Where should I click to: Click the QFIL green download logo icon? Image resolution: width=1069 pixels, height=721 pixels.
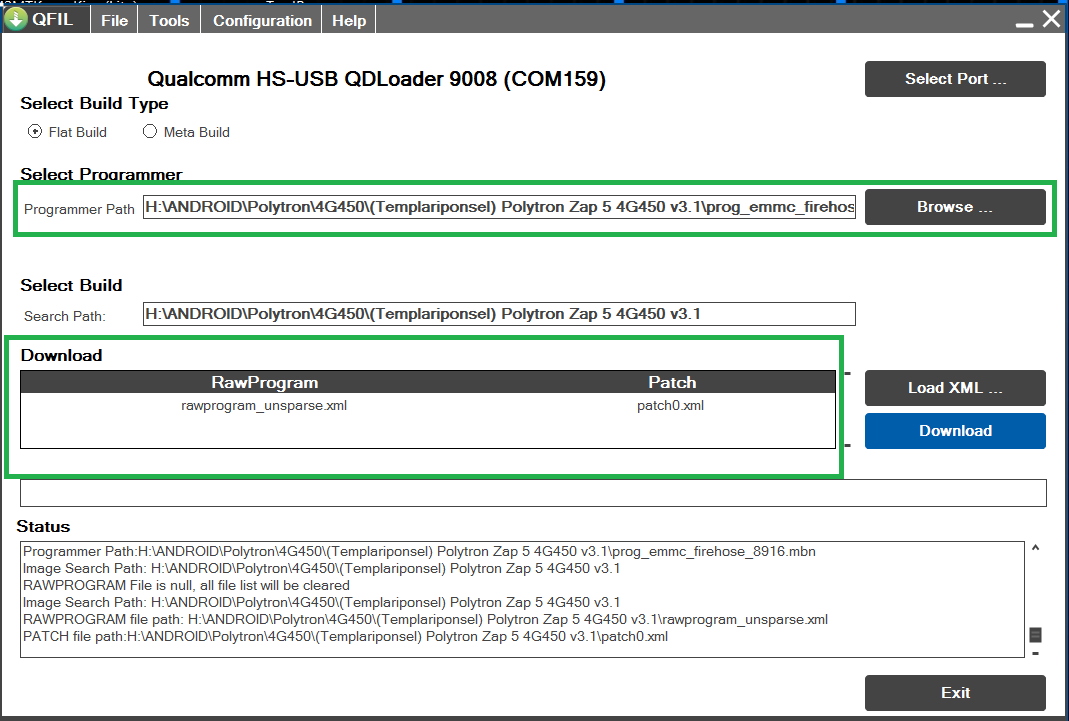click(15, 19)
